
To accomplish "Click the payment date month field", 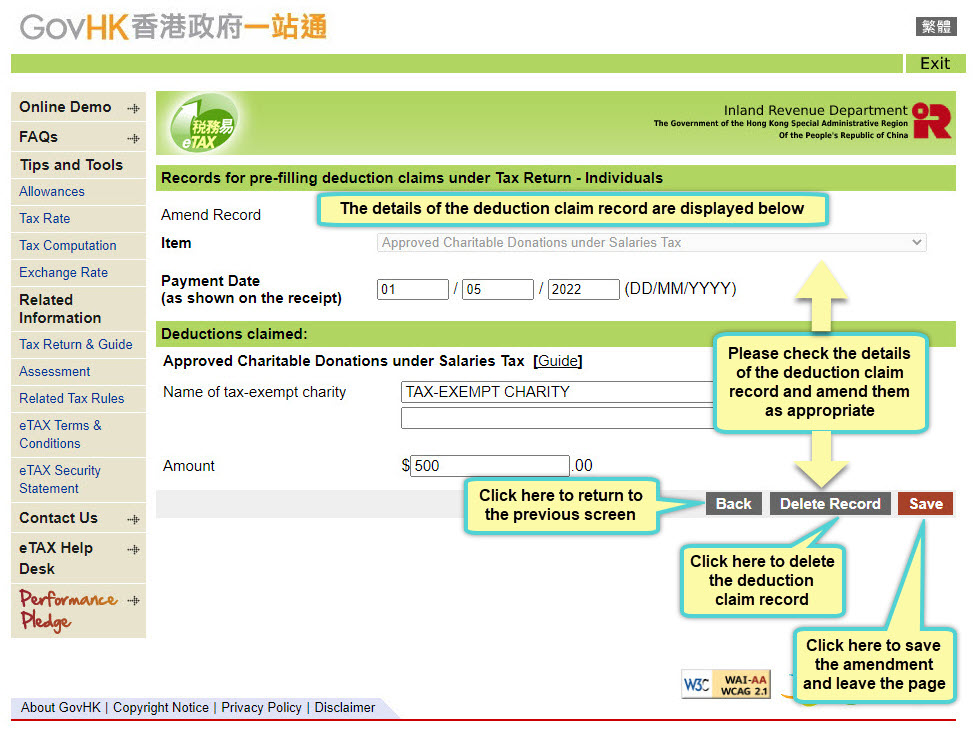I will (497, 289).
